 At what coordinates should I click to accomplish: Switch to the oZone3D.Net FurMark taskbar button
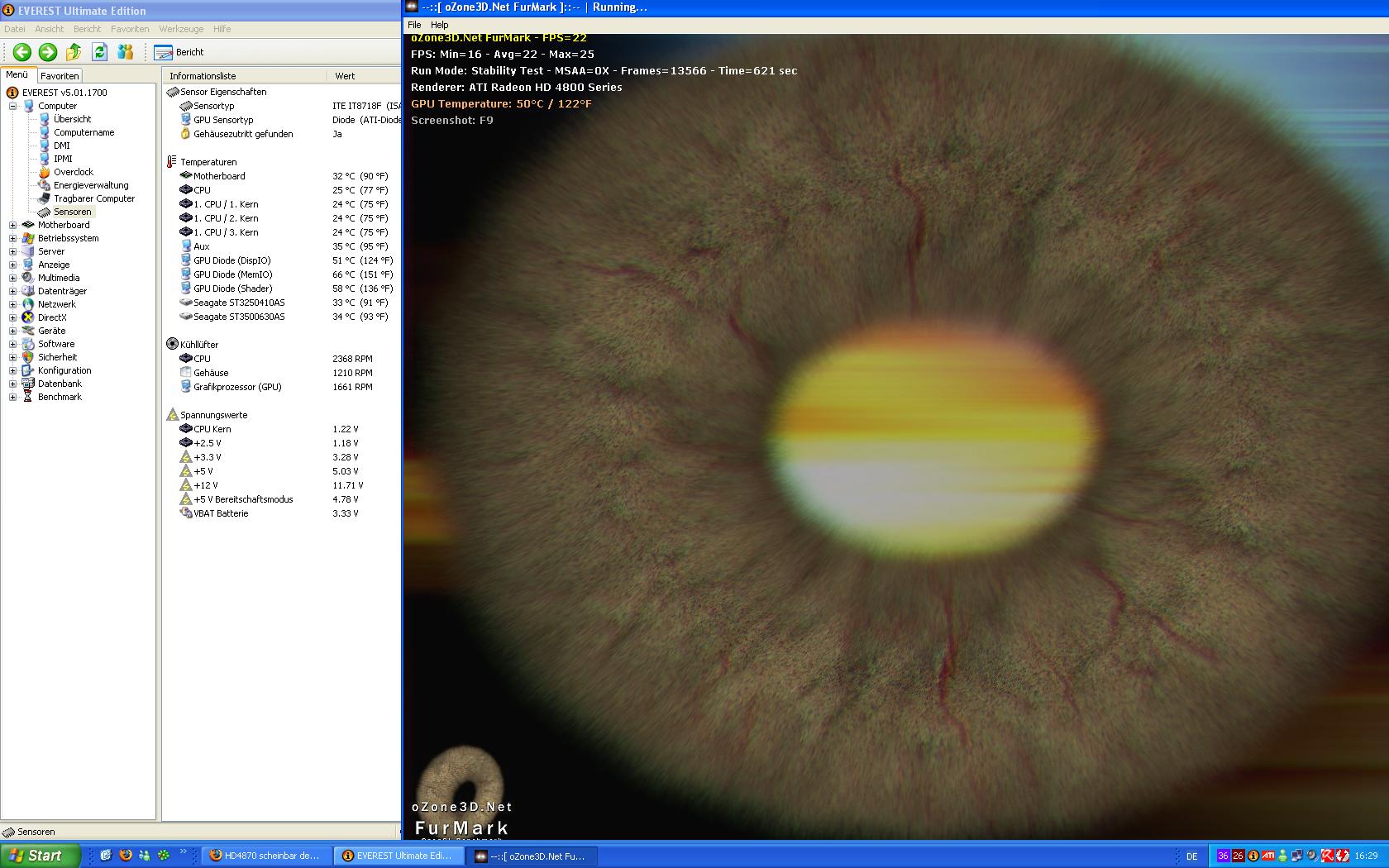[x=531, y=856]
